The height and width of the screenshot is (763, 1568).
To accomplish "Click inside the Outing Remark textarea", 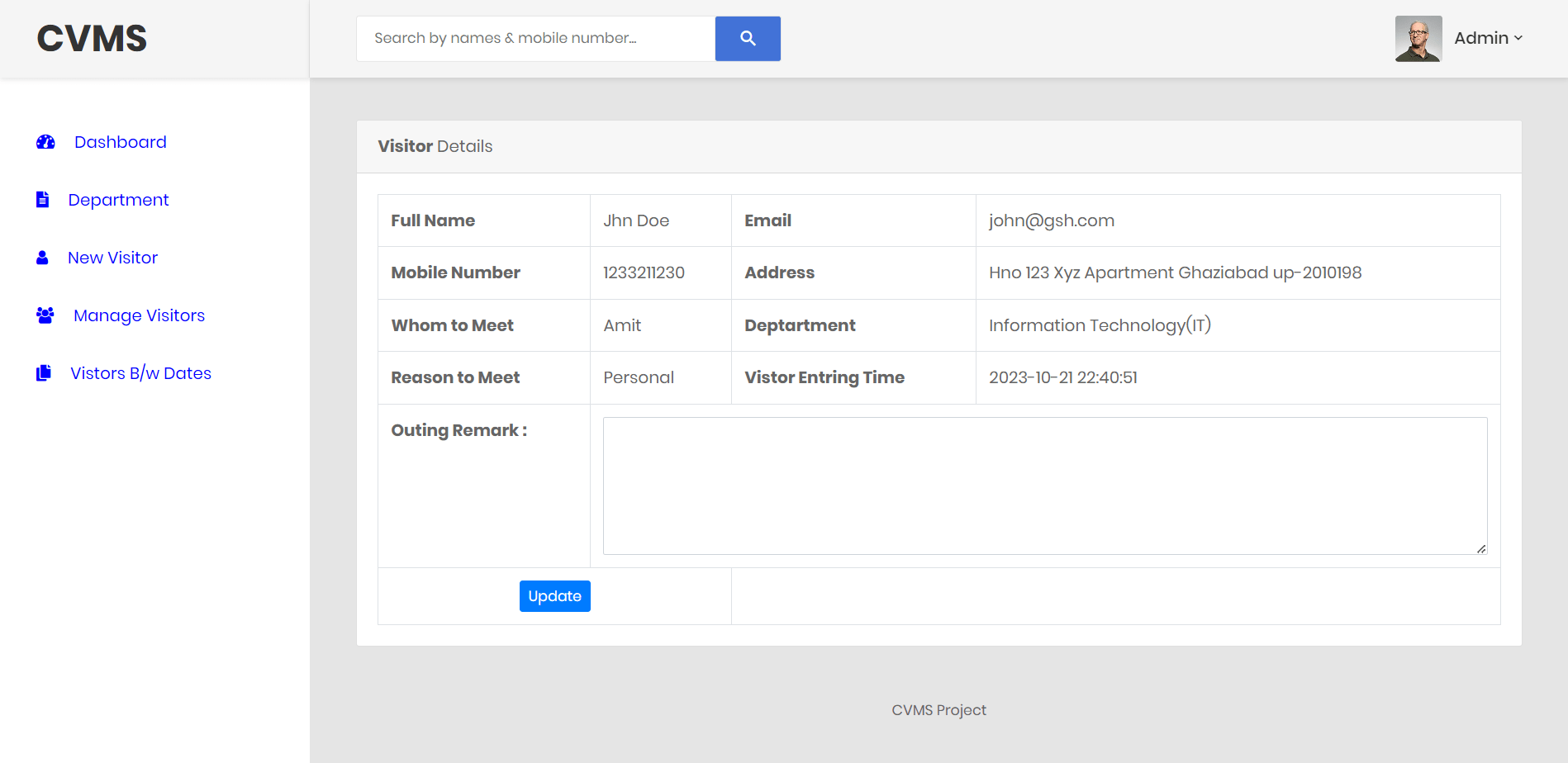I will point(1043,486).
